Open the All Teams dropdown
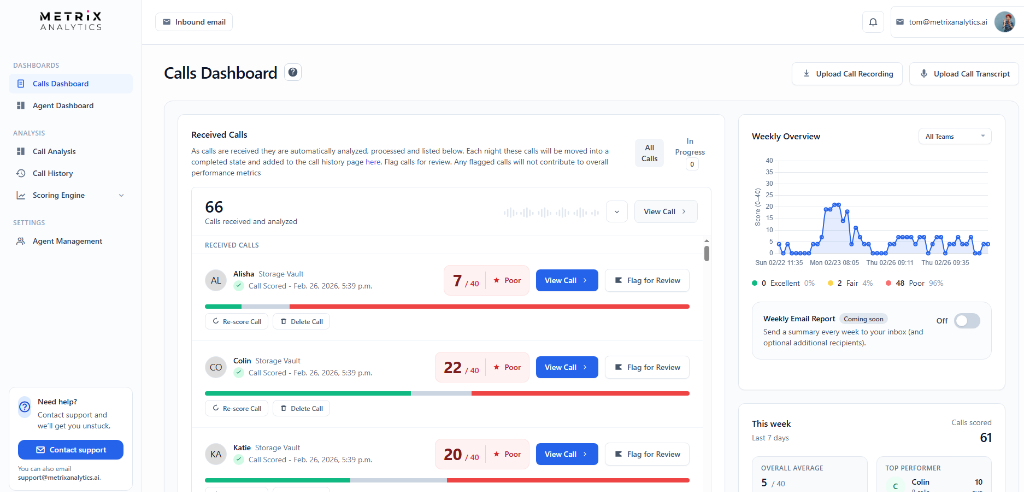Viewport: 1024px width, 492px height. (954, 137)
